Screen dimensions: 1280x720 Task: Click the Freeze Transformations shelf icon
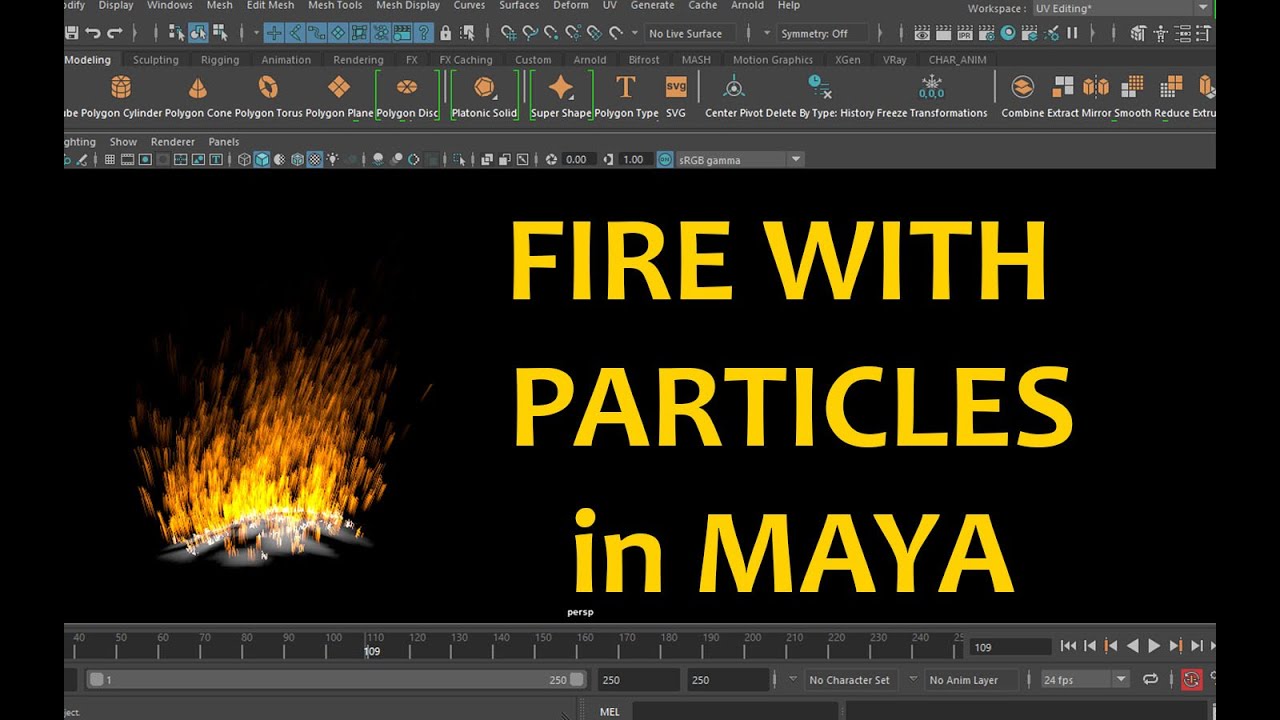(932, 87)
